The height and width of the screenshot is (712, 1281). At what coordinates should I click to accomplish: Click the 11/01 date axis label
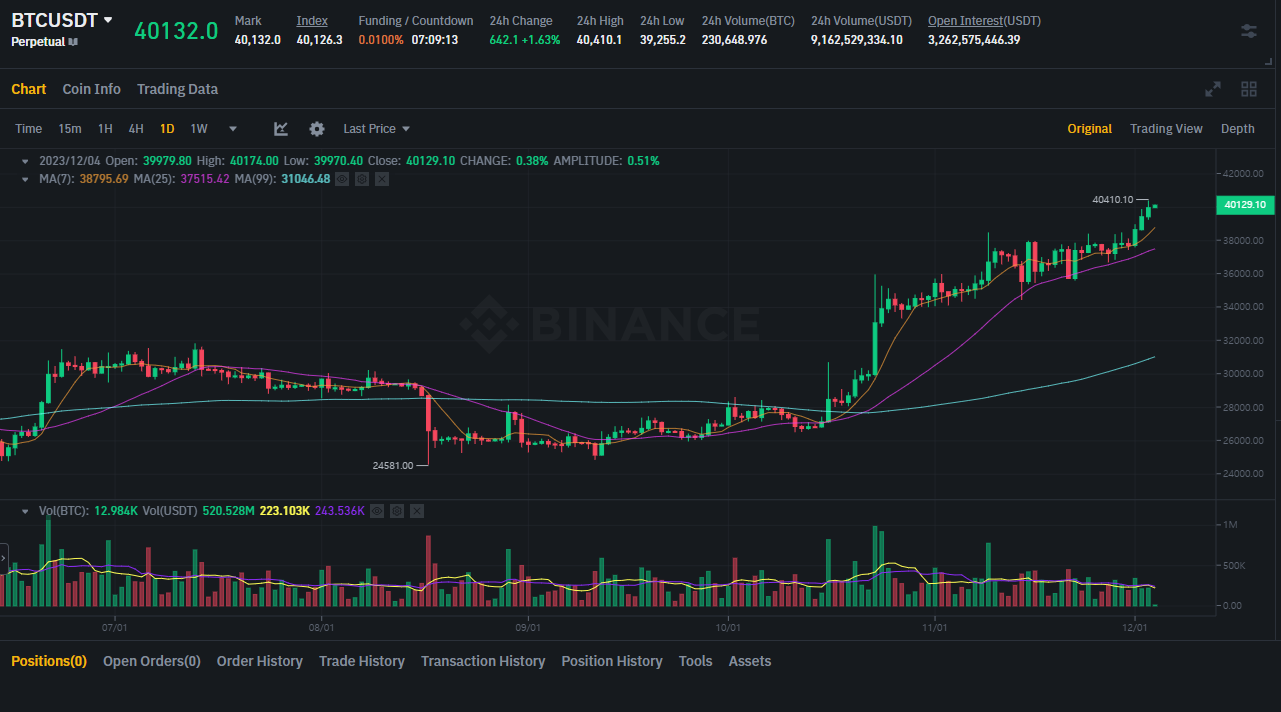(934, 628)
